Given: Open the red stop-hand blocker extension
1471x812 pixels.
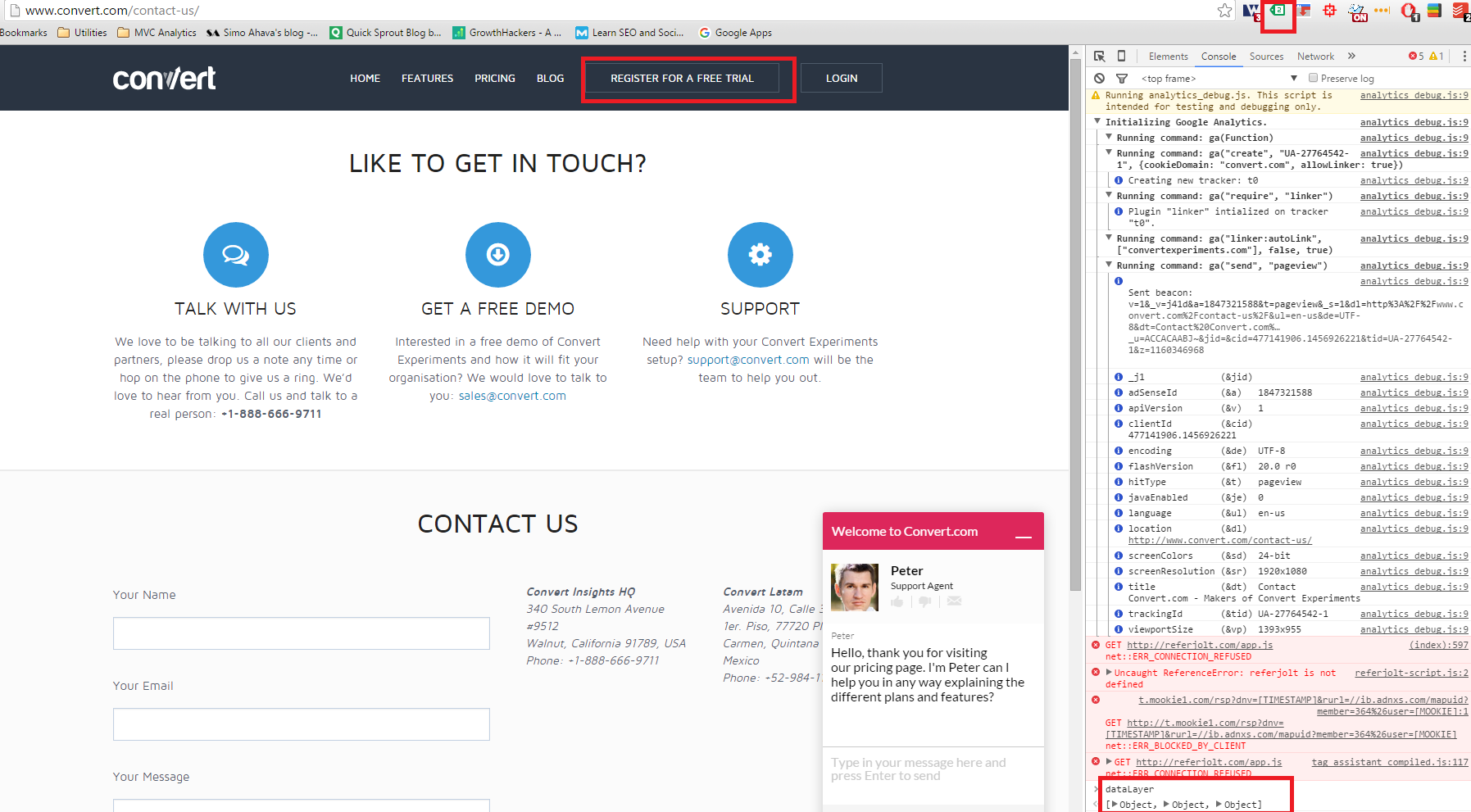Looking at the screenshot, I should tap(1409, 11).
